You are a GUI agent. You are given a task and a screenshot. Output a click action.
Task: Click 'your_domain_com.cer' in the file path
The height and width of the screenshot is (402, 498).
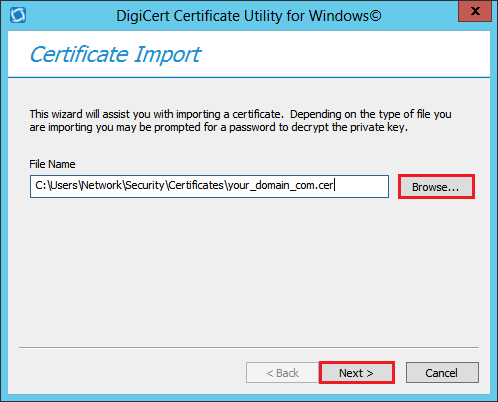tap(280, 185)
